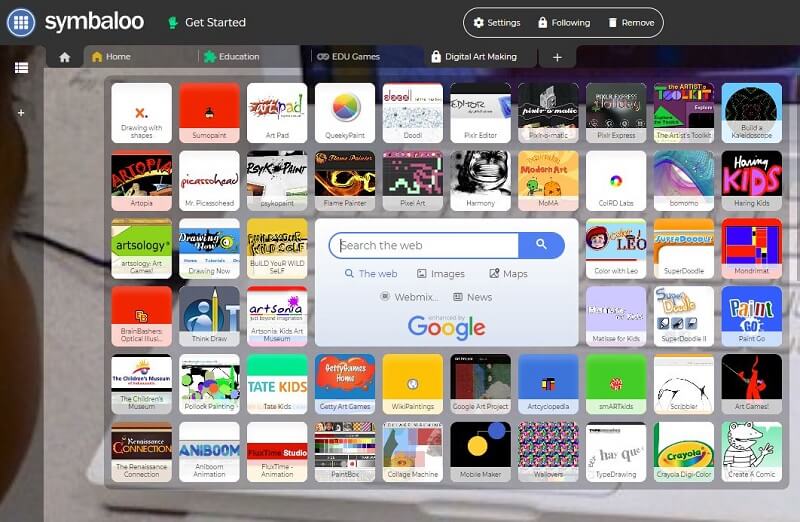Open the Mondrimat tile
Screen dimensions: 800x522
click(x=752, y=248)
